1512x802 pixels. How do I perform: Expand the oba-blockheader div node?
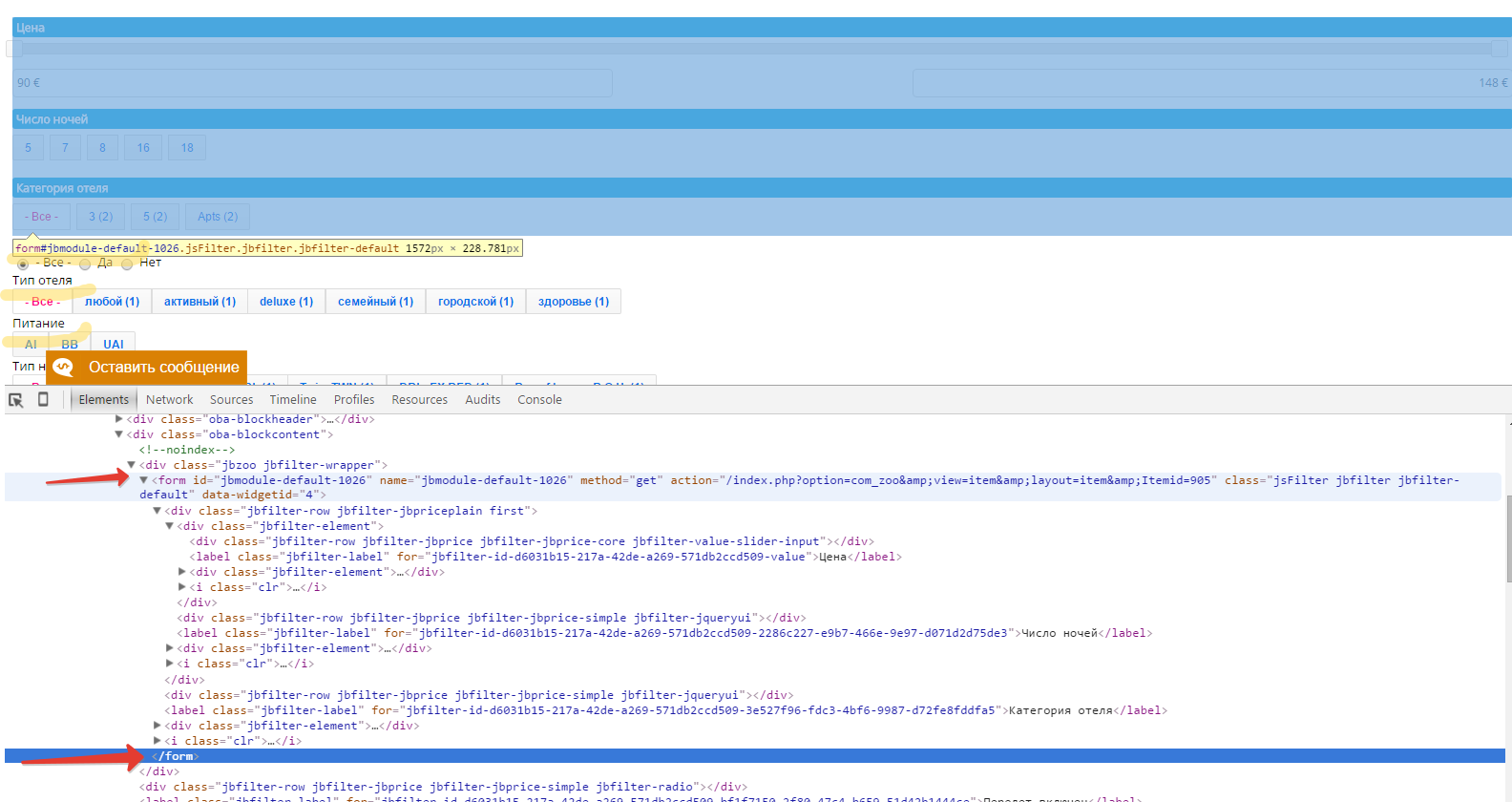pos(119,419)
